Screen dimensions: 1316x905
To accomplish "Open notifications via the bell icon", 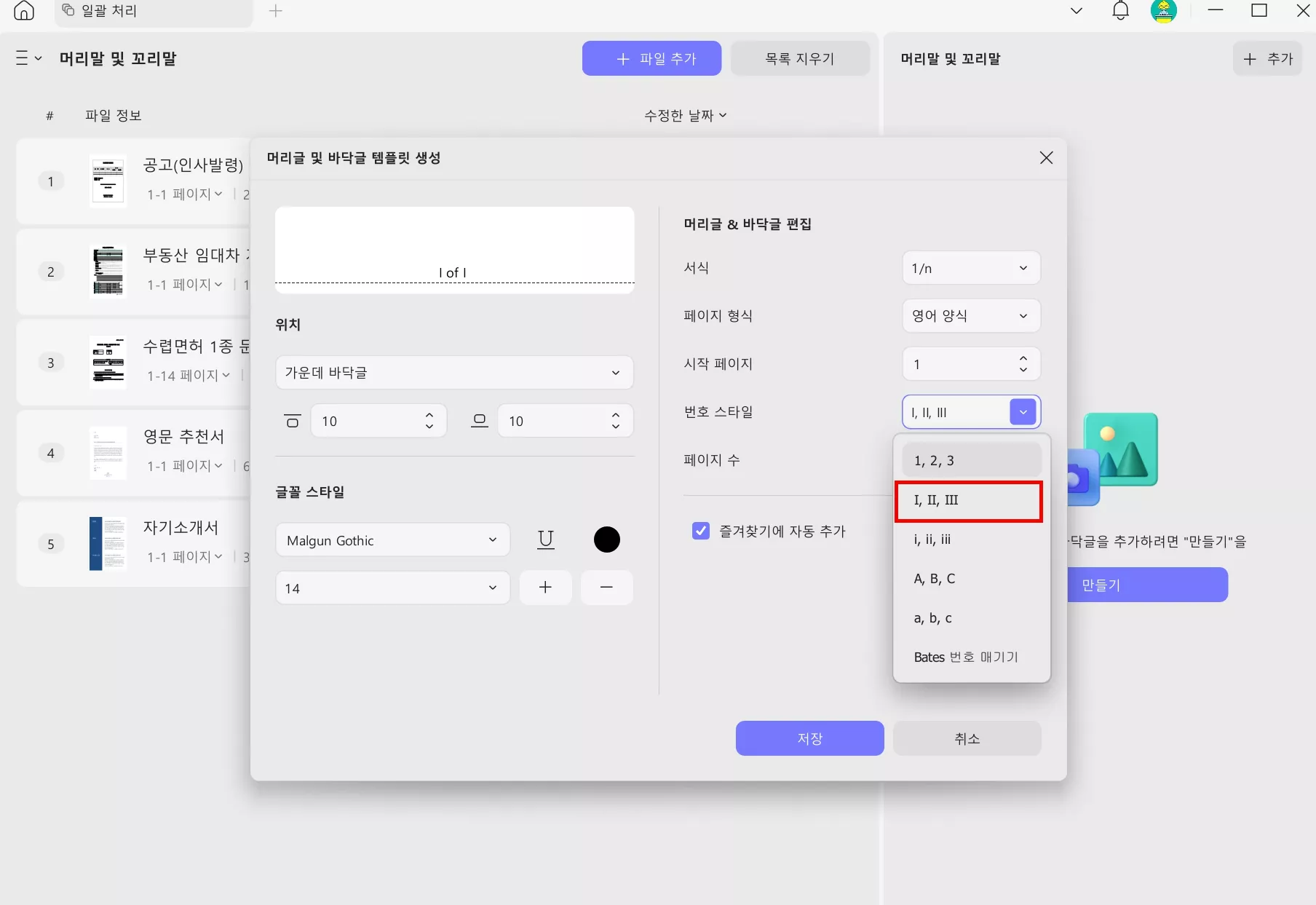I will [1120, 11].
